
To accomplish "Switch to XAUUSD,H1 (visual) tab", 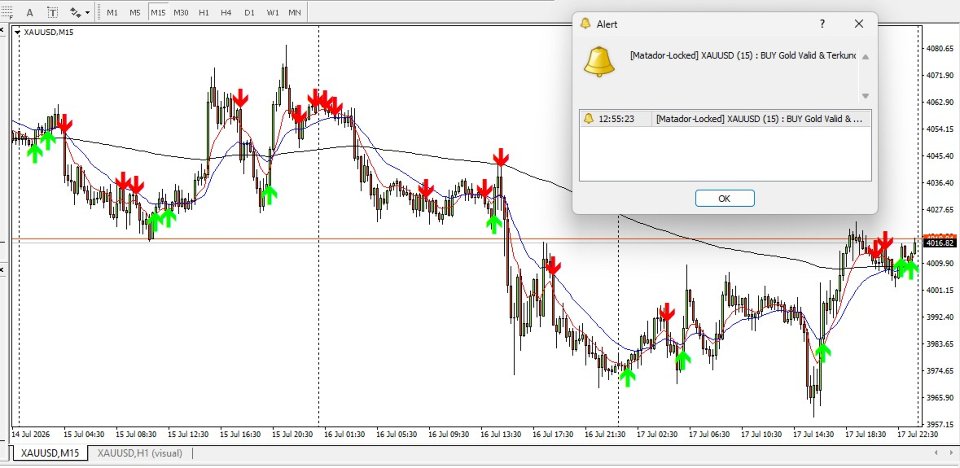I will (x=140, y=453).
